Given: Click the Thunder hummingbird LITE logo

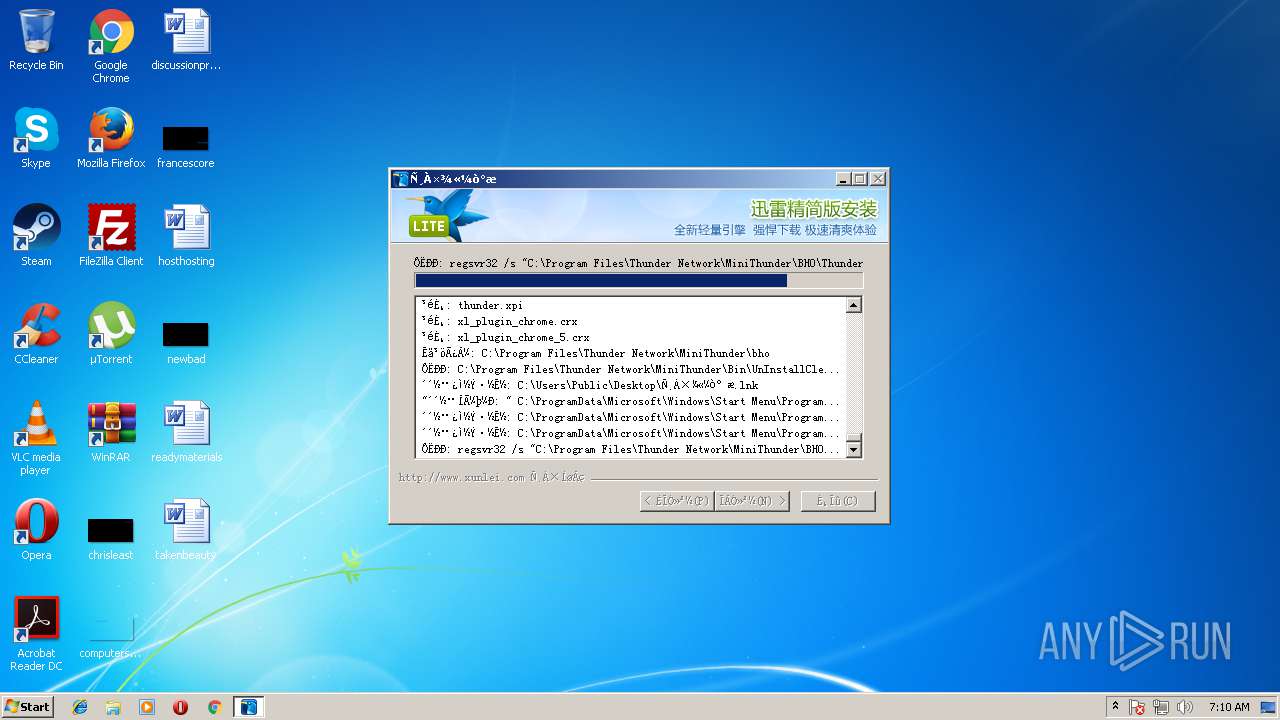Looking at the screenshot, I should click(447, 215).
